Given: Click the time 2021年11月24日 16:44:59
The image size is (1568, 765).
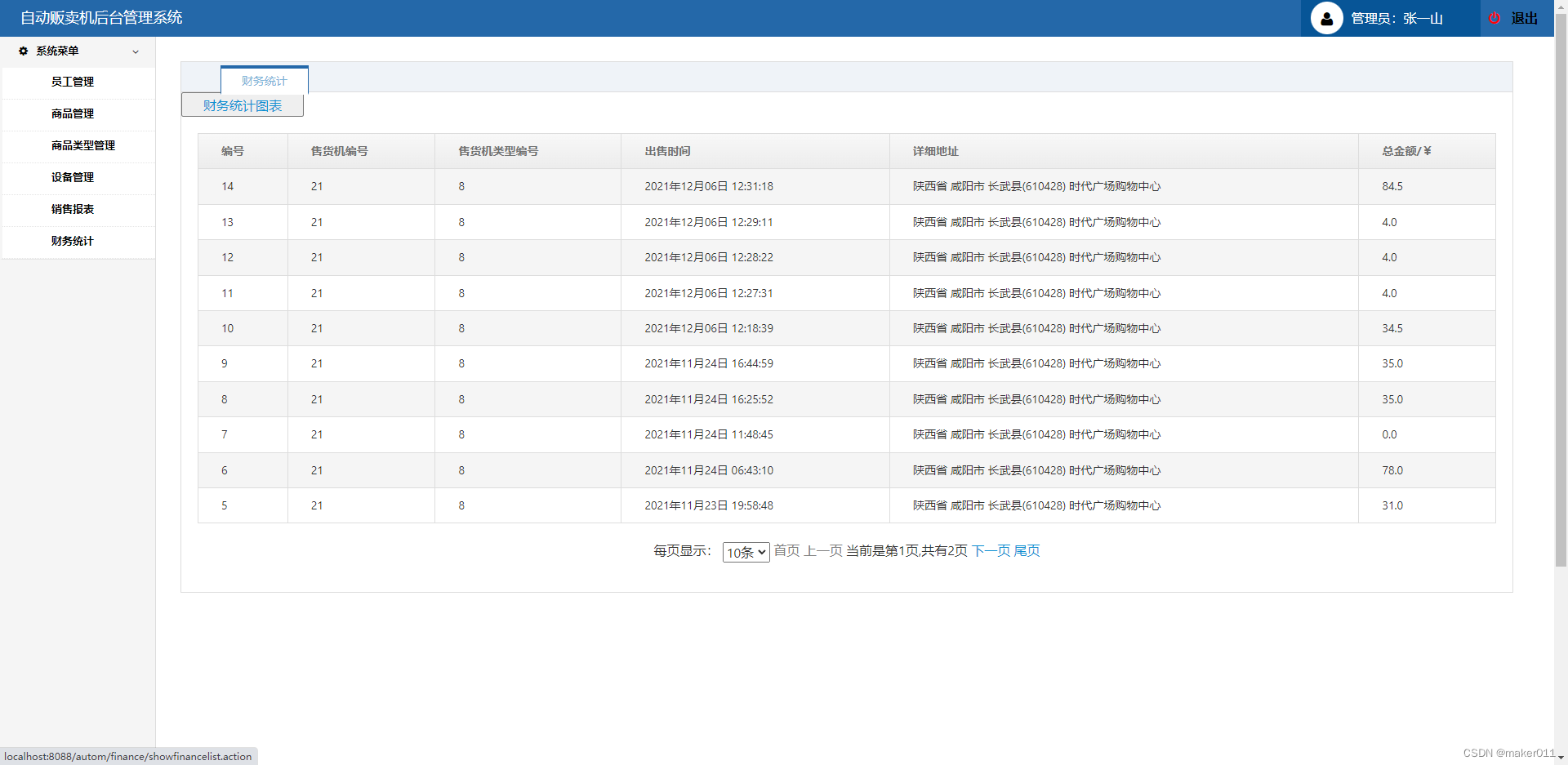Looking at the screenshot, I should (709, 363).
